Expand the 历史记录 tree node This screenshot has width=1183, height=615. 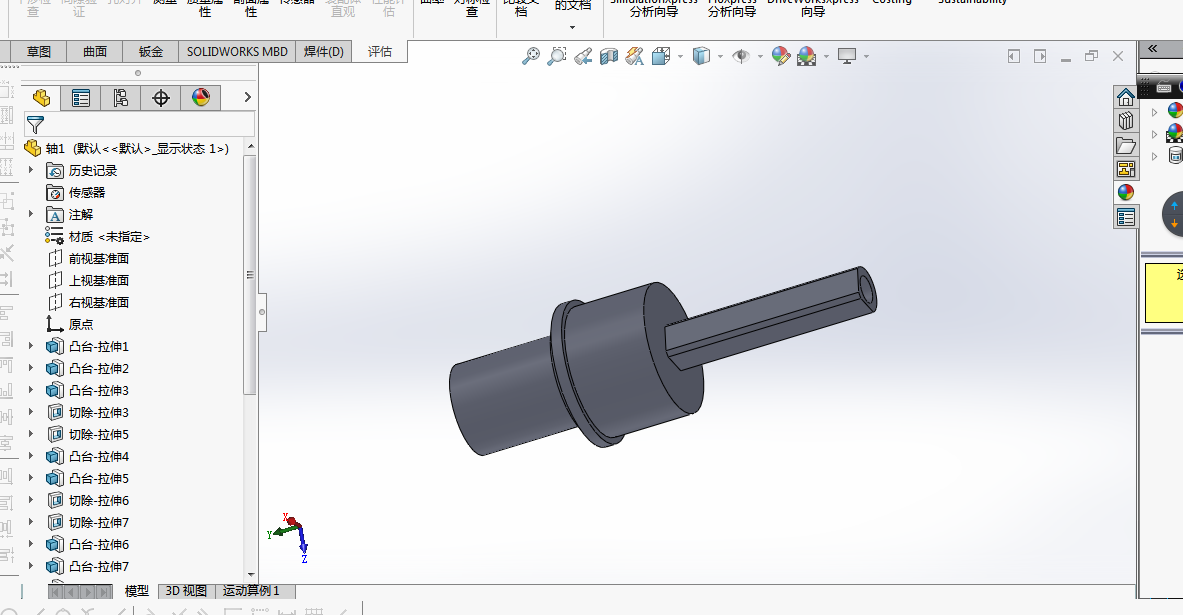[31, 171]
